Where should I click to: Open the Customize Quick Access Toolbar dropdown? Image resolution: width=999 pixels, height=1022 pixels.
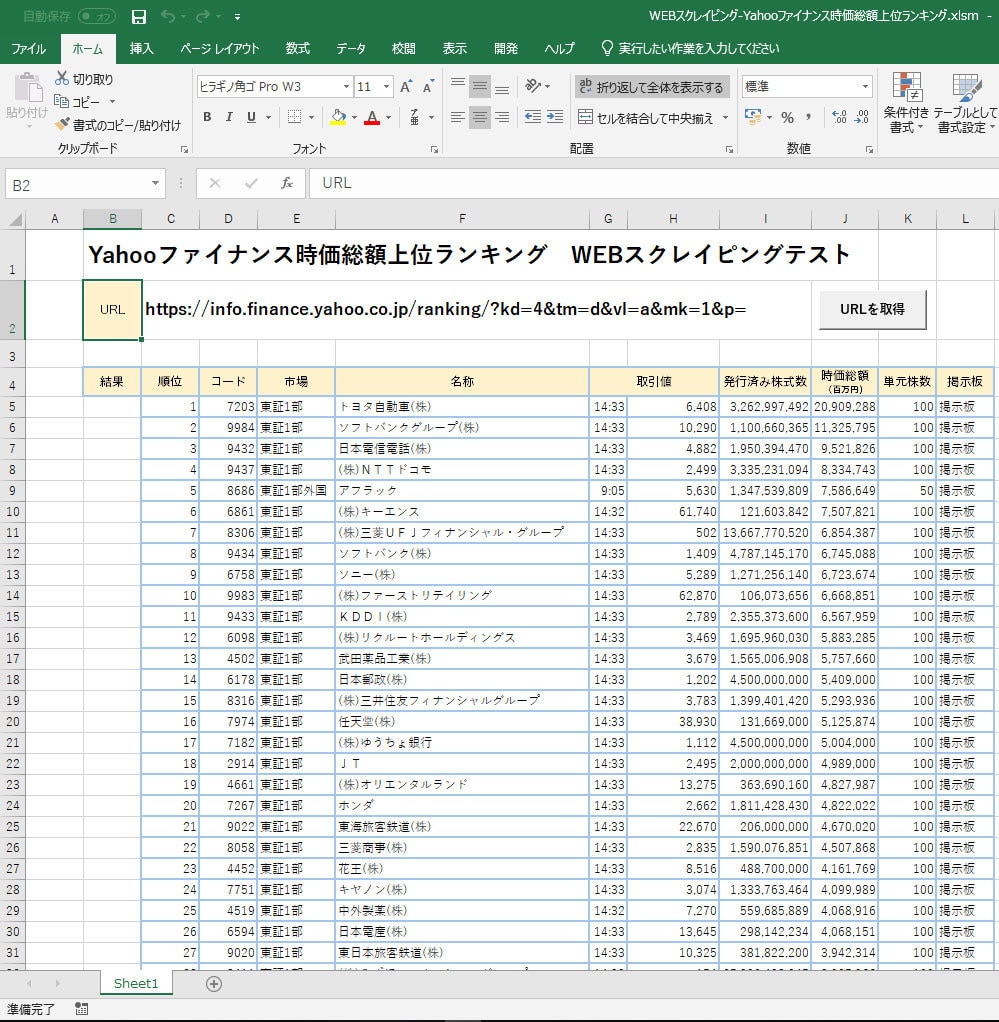237,17
